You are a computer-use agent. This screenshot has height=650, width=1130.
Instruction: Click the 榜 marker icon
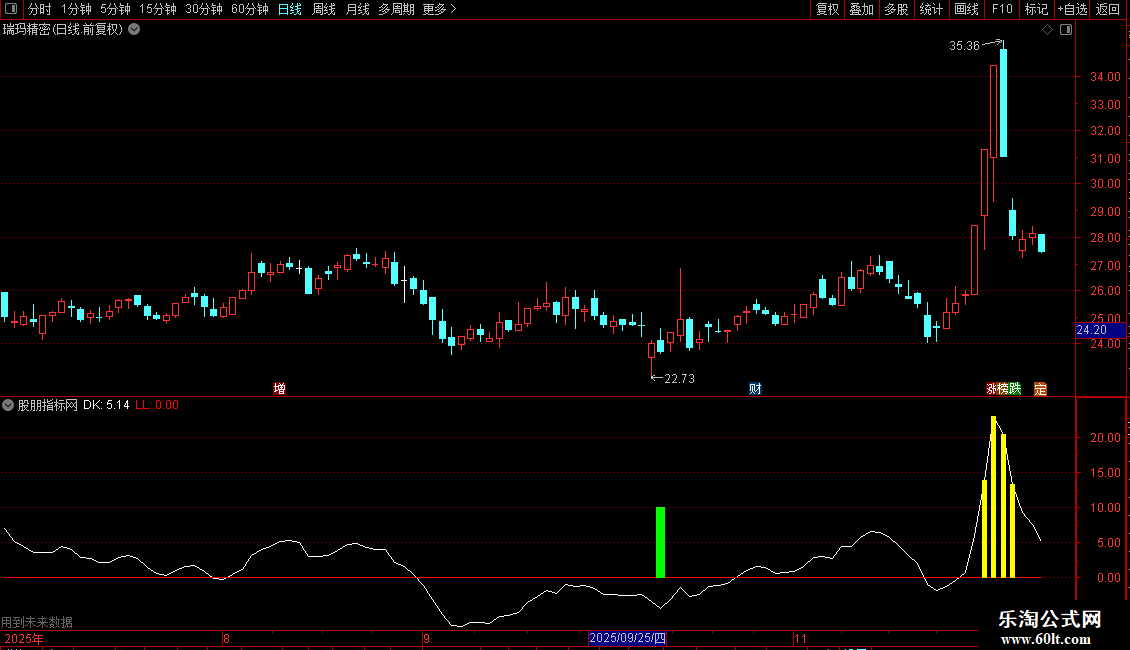click(1003, 388)
